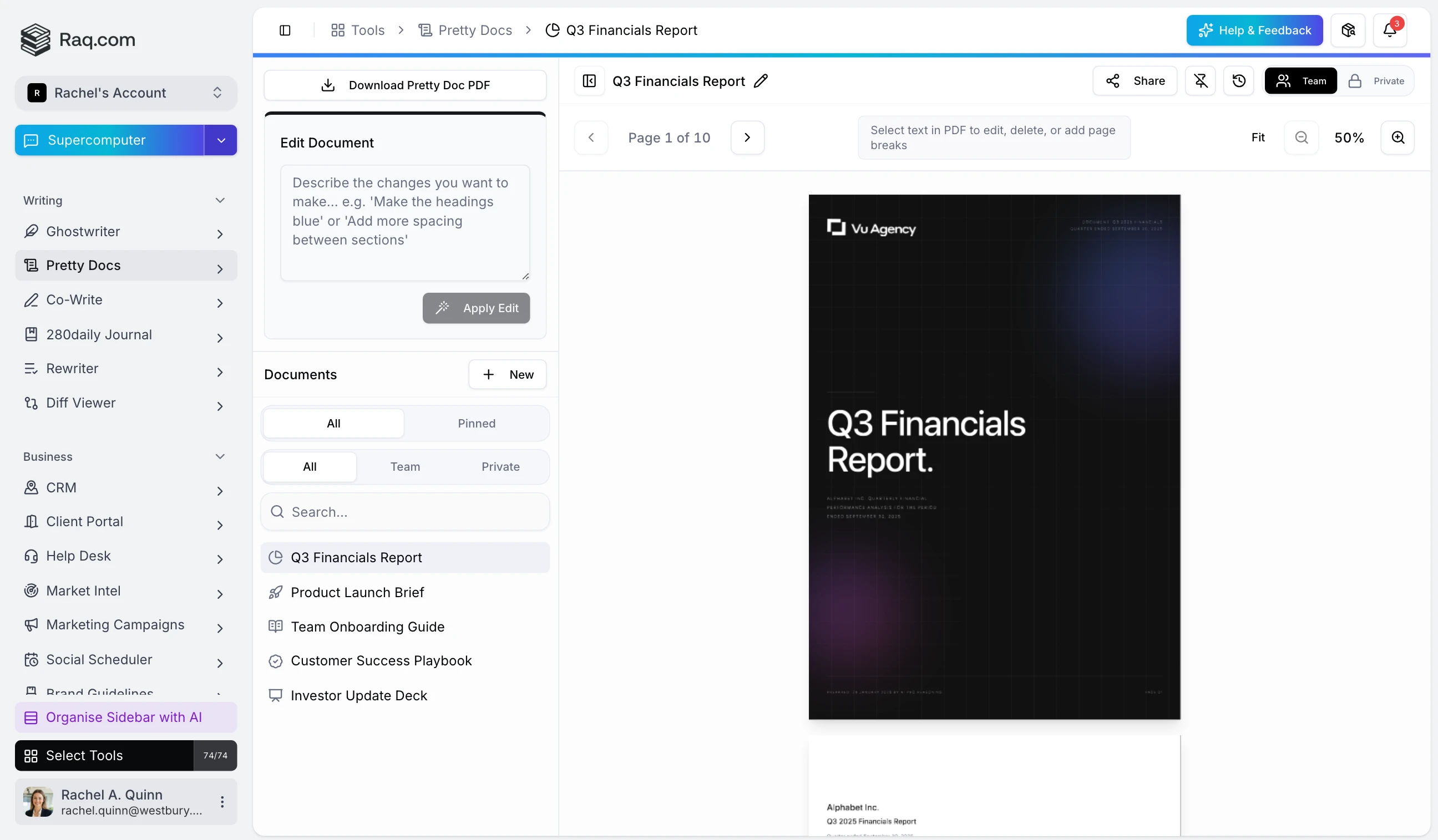The height and width of the screenshot is (840, 1438).
Task: Open user menu three-dots icon
Action: pos(222,802)
